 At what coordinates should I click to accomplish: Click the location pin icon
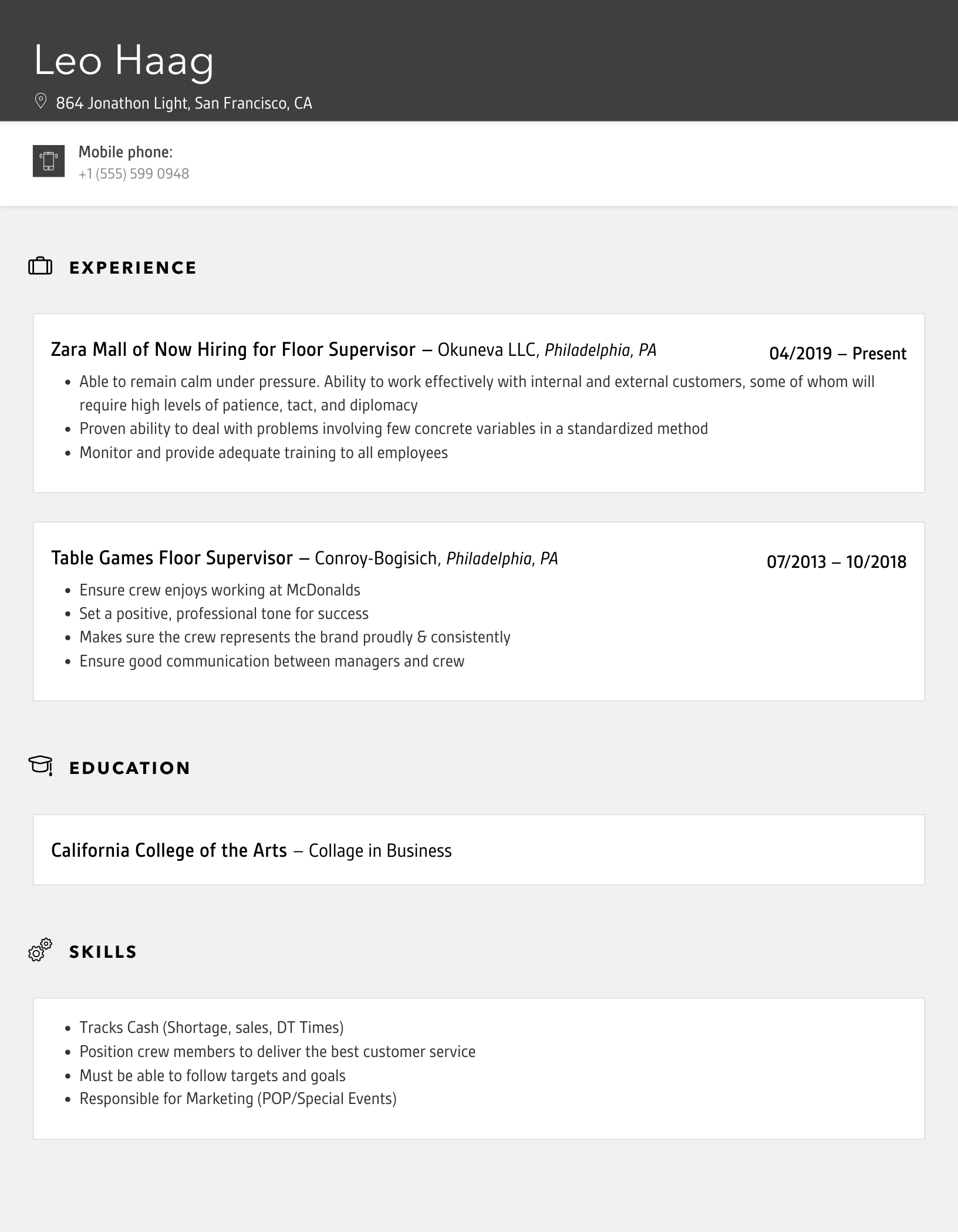tap(41, 101)
